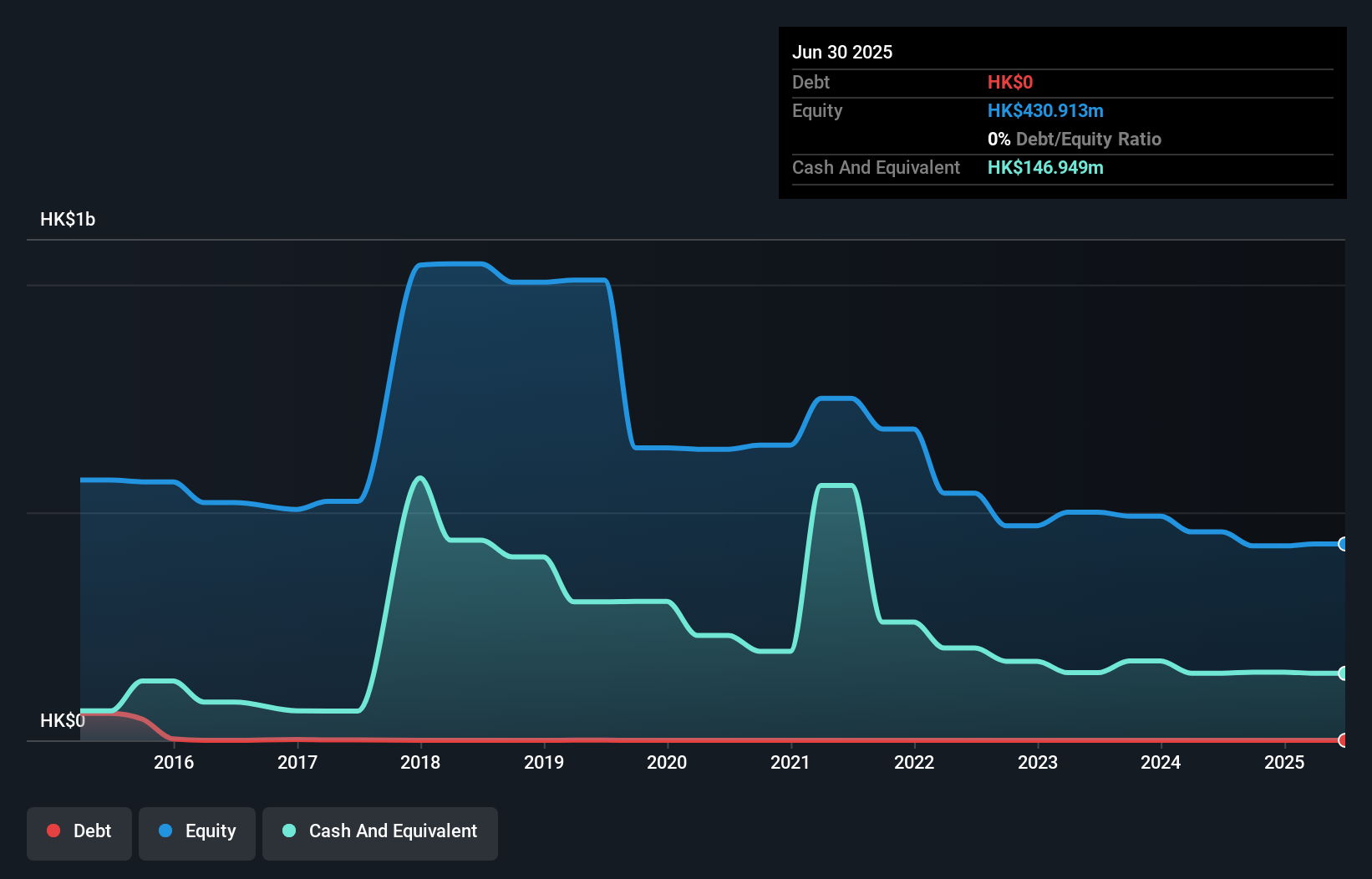Click the 0% Debt/Equity Ratio text
1372x879 pixels.
1075,139
